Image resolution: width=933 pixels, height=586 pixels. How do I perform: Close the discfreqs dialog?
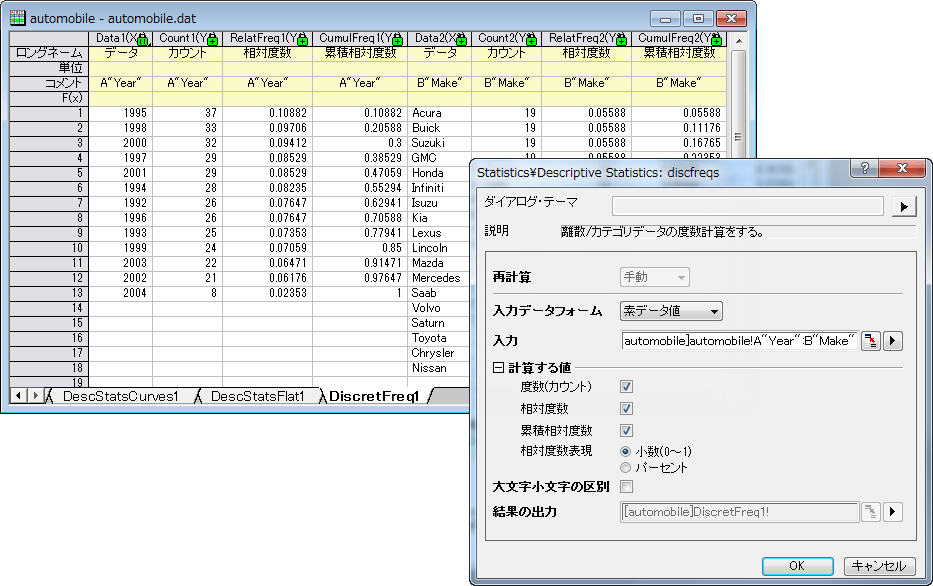(x=902, y=168)
